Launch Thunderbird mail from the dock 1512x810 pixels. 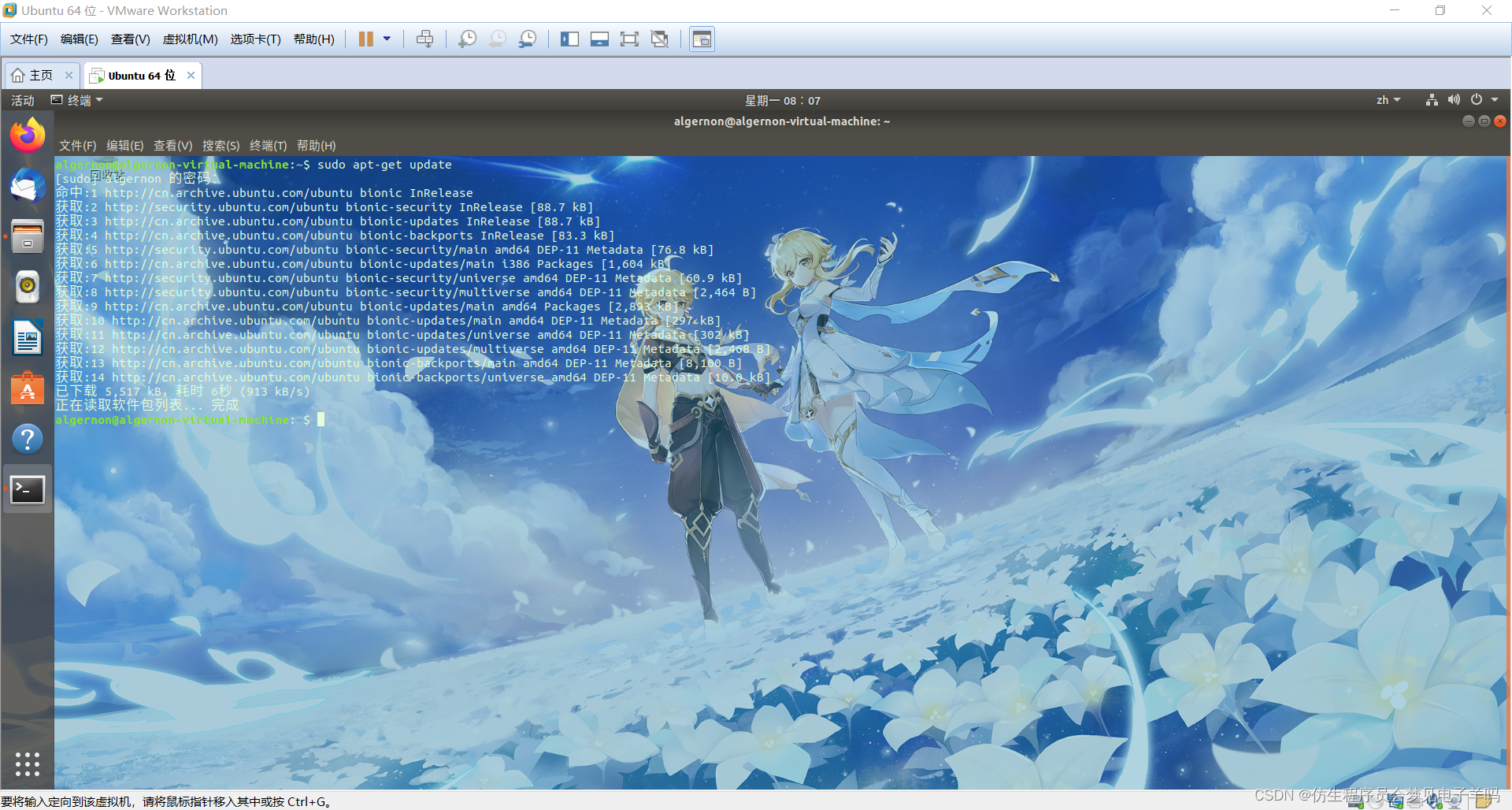tap(28, 186)
